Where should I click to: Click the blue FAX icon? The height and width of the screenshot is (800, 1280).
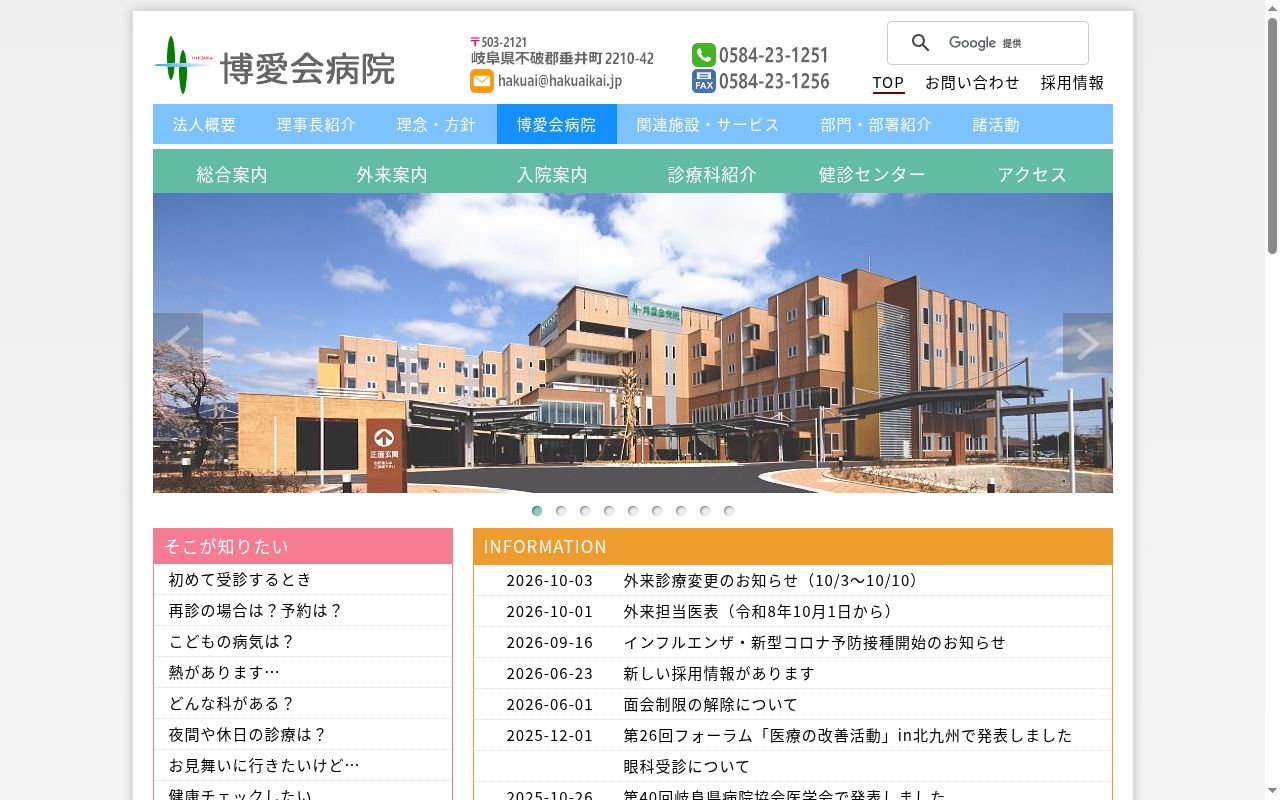[703, 81]
